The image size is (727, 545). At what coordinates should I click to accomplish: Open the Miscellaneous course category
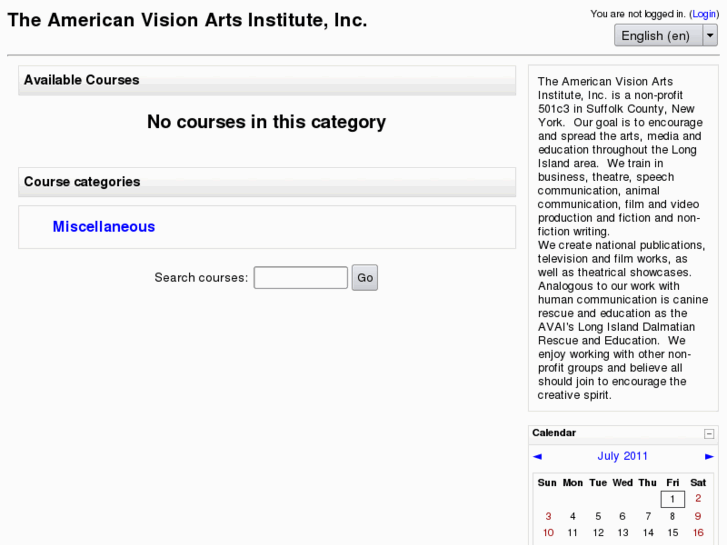pyautogui.click(x=104, y=227)
